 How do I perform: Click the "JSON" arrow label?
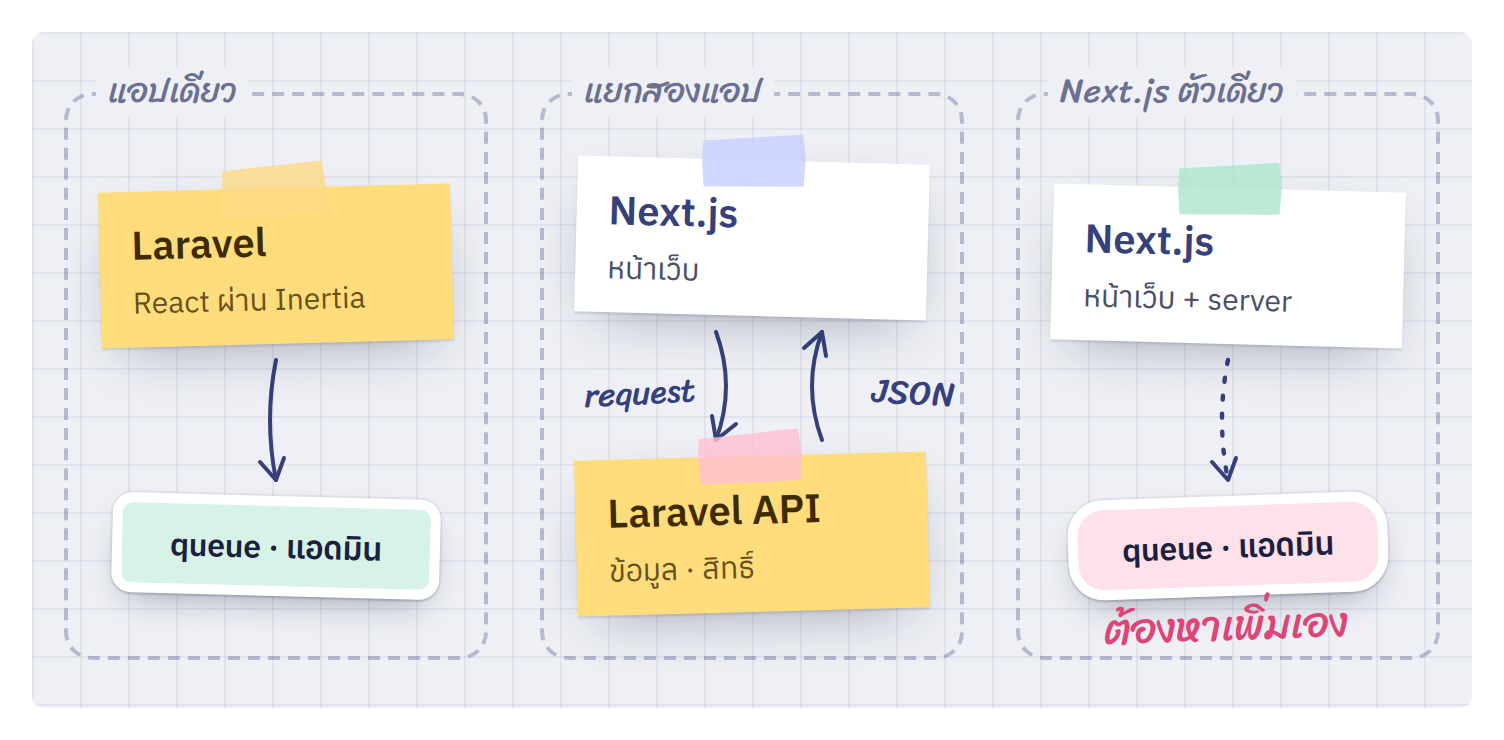pos(912,394)
